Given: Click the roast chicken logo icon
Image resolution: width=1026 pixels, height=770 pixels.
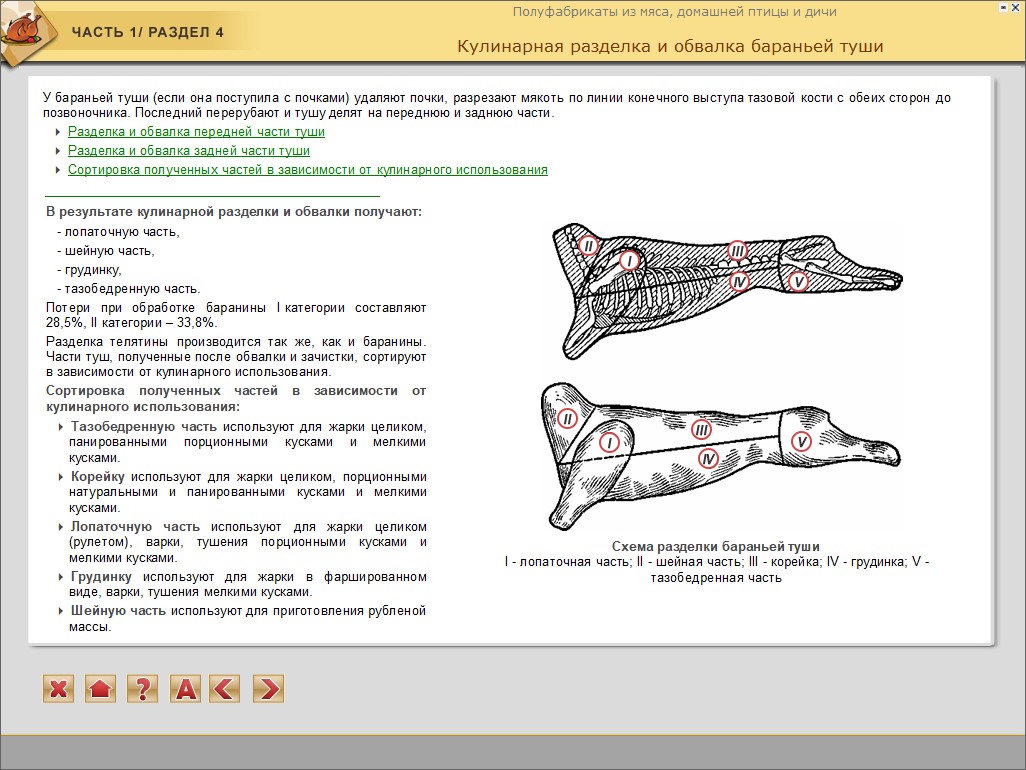Looking at the screenshot, I should (22, 31).
